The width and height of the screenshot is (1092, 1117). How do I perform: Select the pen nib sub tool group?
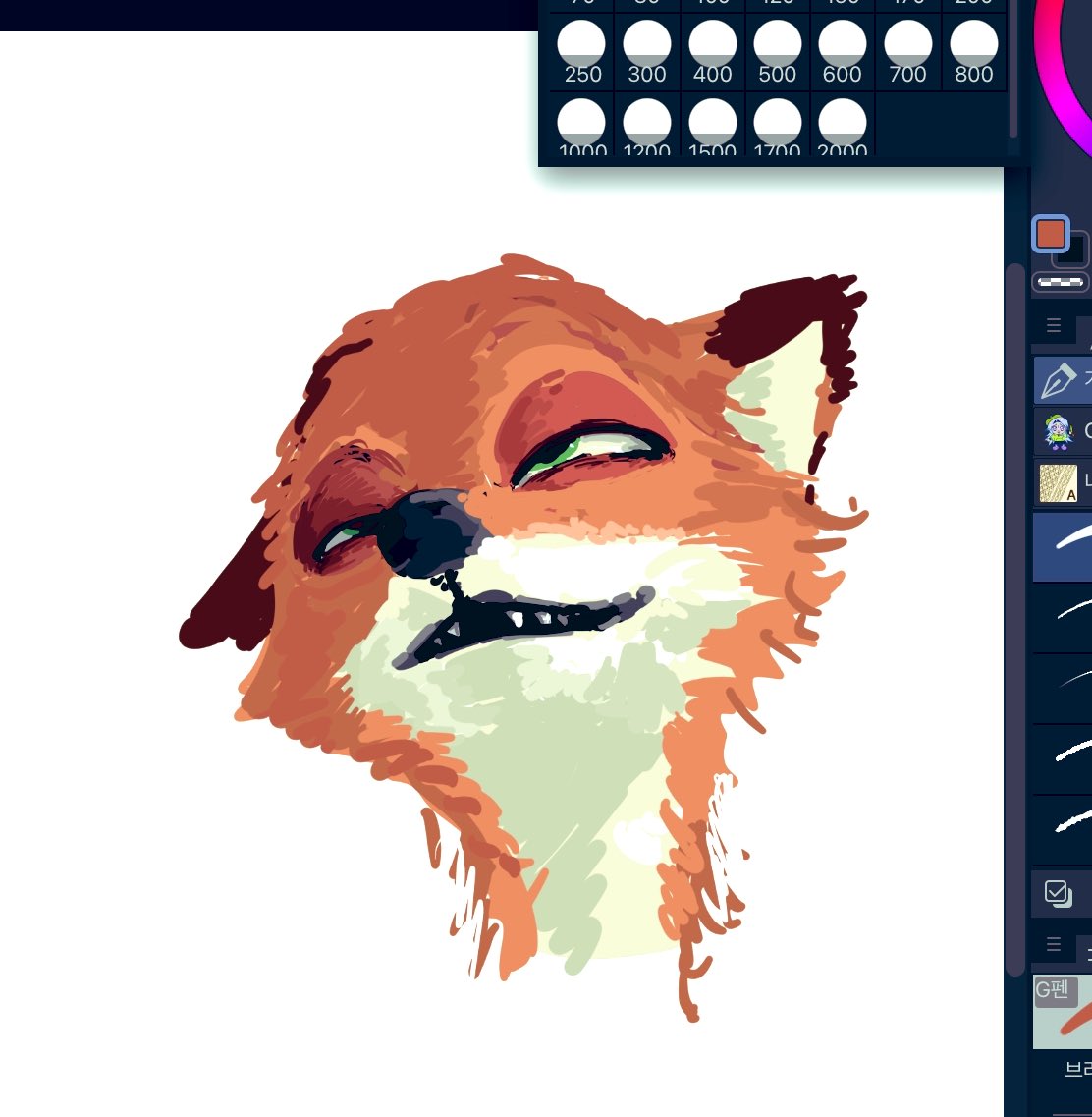click(1063, 380)
